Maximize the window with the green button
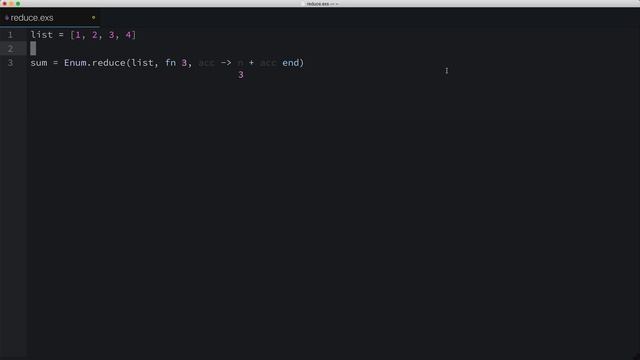The width and height of the screenshot is (640, 360). point(18,4)
